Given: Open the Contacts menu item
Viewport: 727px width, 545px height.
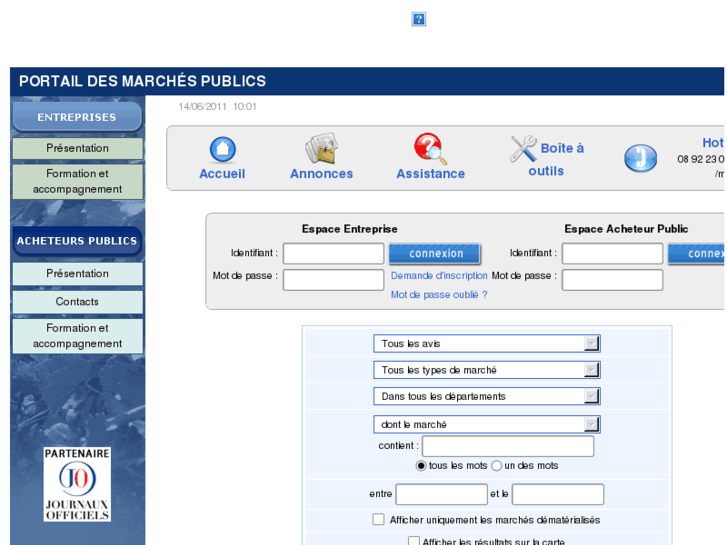Looking at the screenshot, I should click(77, 302).
